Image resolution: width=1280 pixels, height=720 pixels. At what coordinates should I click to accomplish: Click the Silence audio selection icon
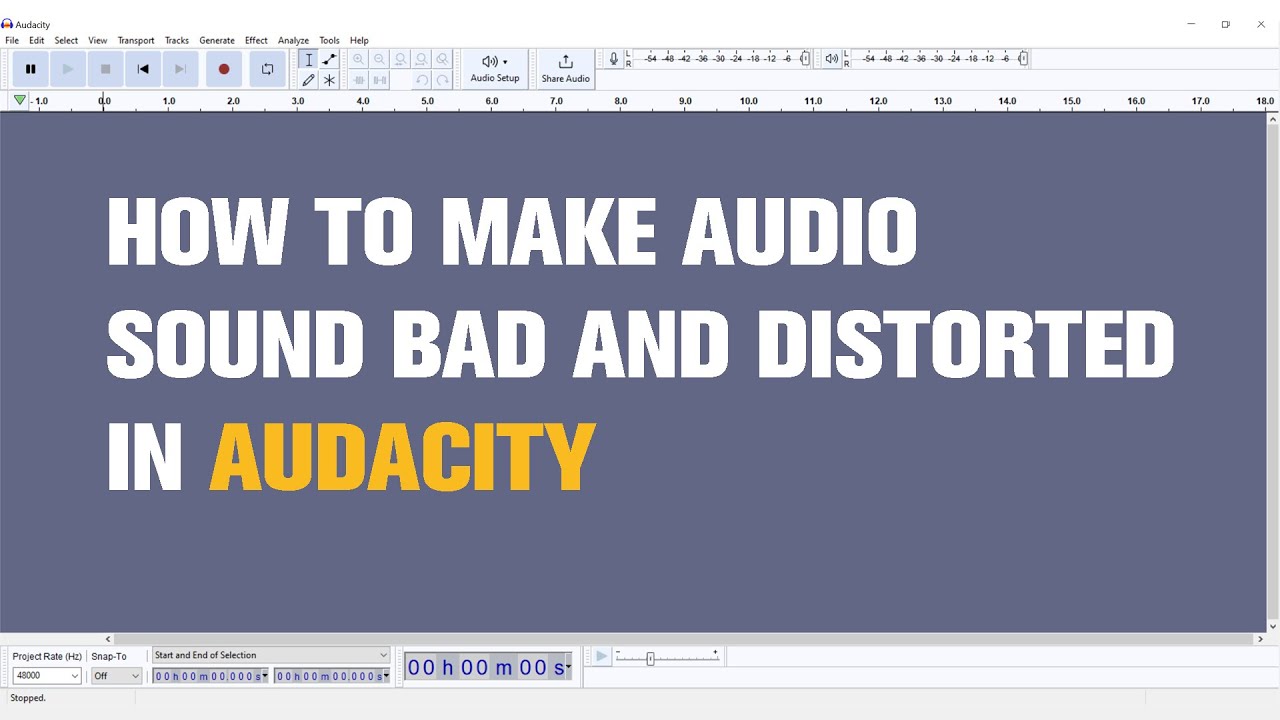[380, 80]
